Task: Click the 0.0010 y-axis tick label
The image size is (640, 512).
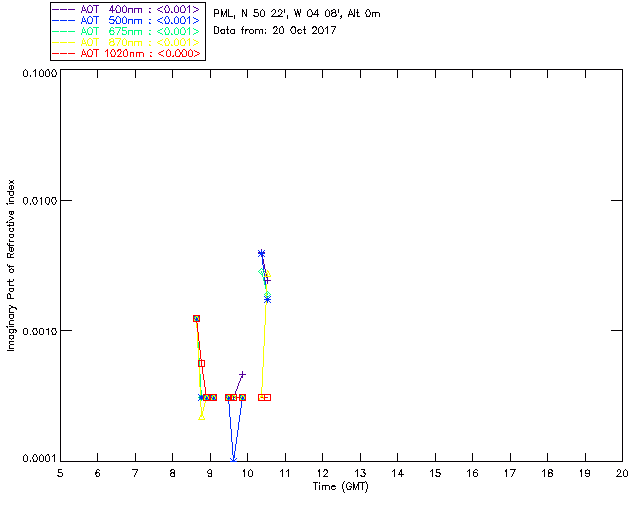Action: click(39, 331)
